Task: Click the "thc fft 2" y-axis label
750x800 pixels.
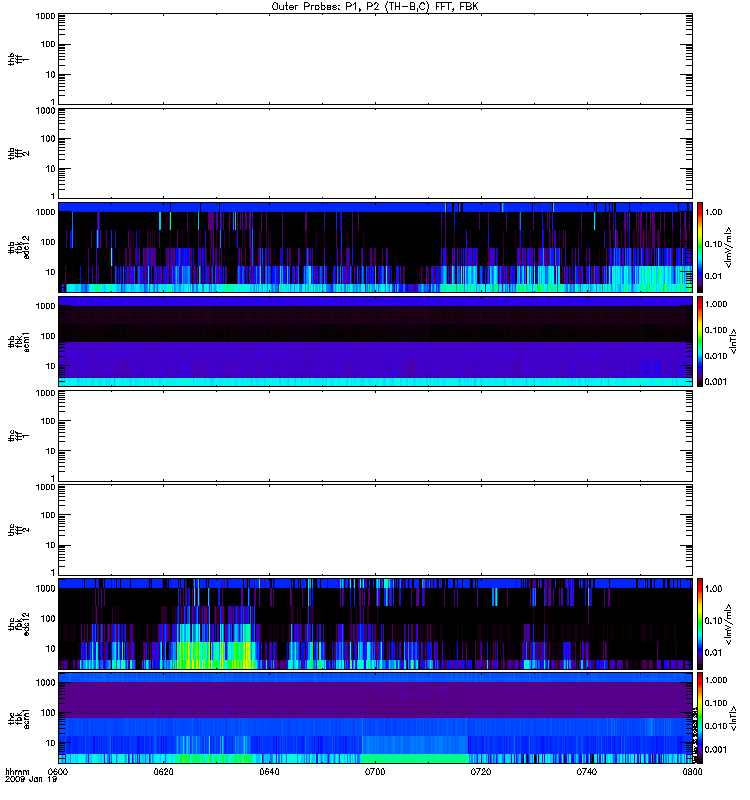Action: (19, 530)
